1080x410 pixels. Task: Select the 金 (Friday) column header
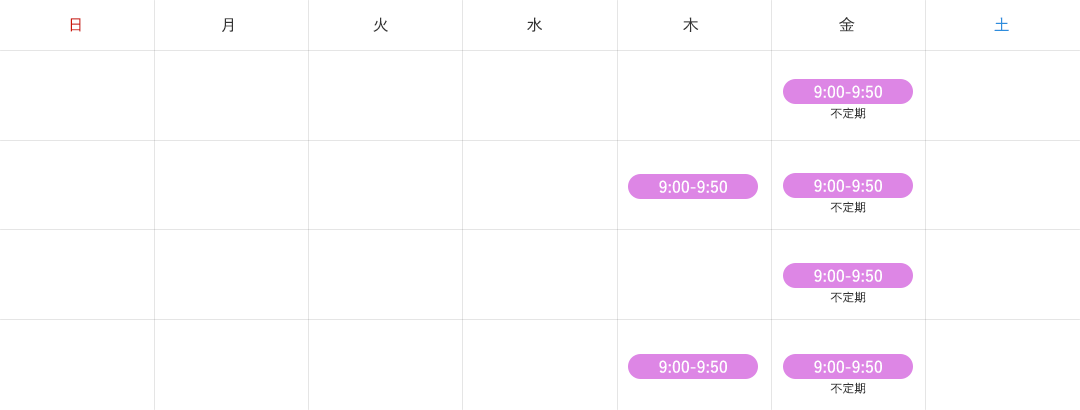(x=847, y=25)
